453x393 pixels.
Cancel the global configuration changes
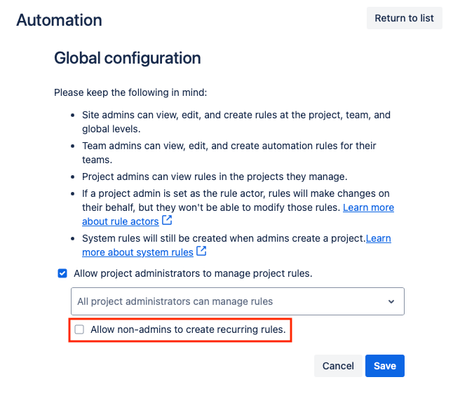pos(338,366)
